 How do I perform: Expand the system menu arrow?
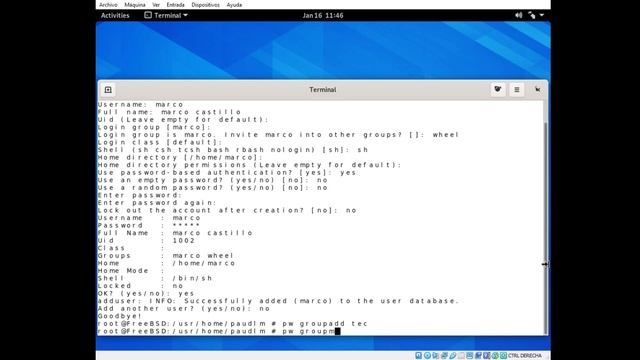pyautogui.click(x=542, y=15)
